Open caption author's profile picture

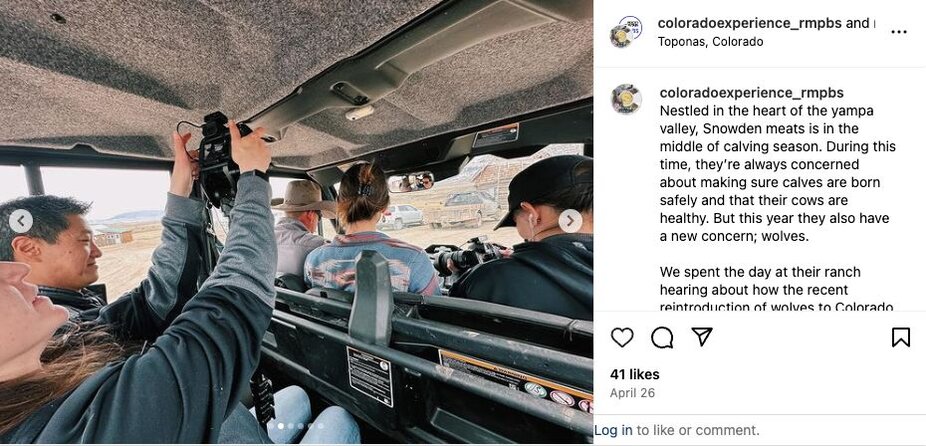[x=626, y=99]
